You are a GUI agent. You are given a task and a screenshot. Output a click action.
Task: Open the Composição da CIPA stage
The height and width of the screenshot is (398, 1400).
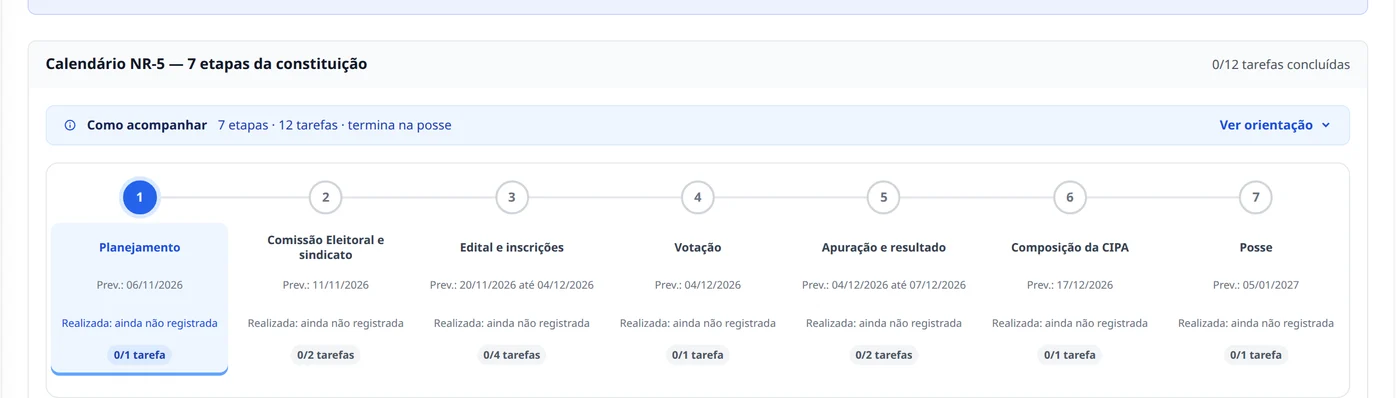(1070, 248)
